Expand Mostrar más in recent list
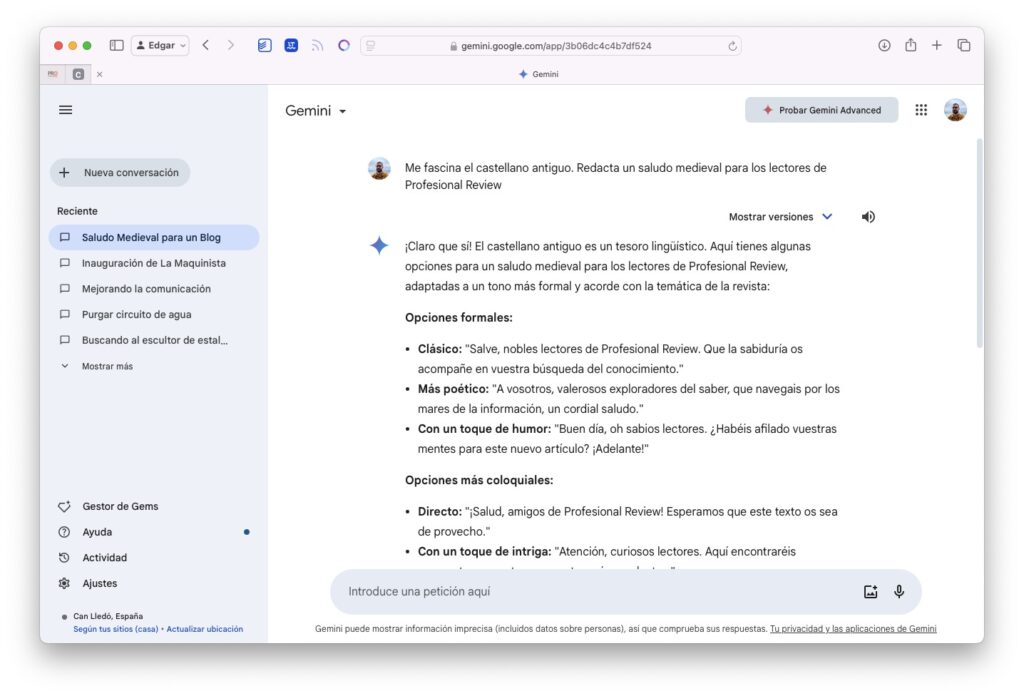 click(x=98, y=366)
